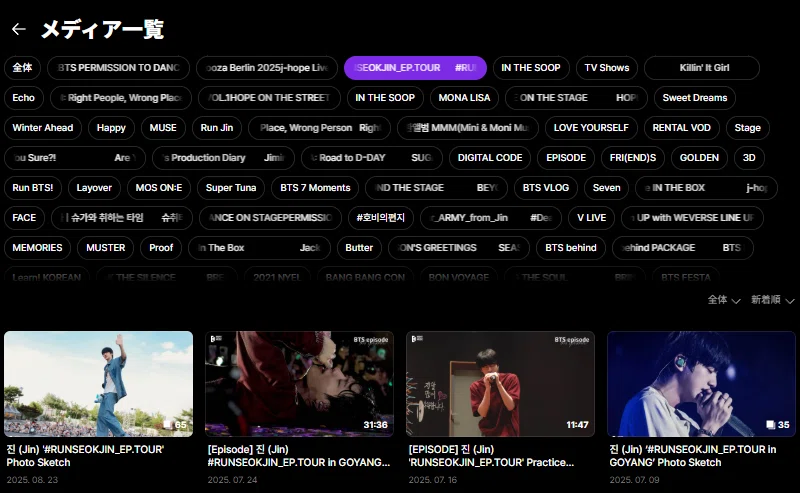Image resolution: width=800 pixels, height=493 pixels.
Task: Filter by the MUSTER chip
Action: pos(106,249)
